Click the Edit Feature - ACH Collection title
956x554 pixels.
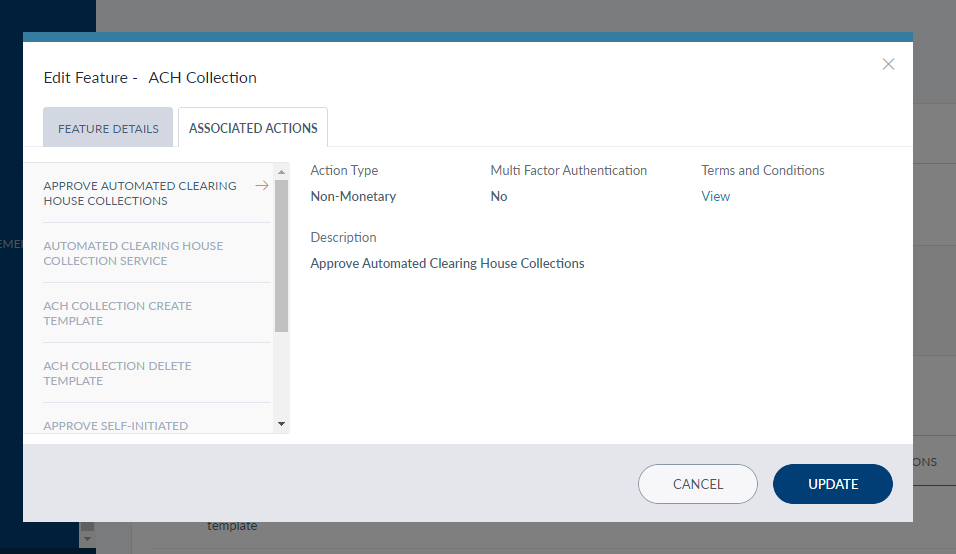[x=150, y=77]
